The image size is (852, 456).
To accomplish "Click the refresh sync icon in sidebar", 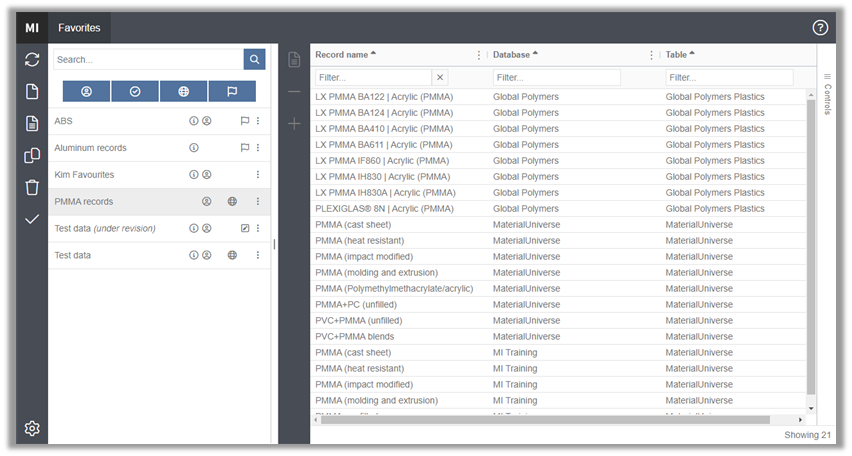I will pyautogui.click(x=32, y=59).
